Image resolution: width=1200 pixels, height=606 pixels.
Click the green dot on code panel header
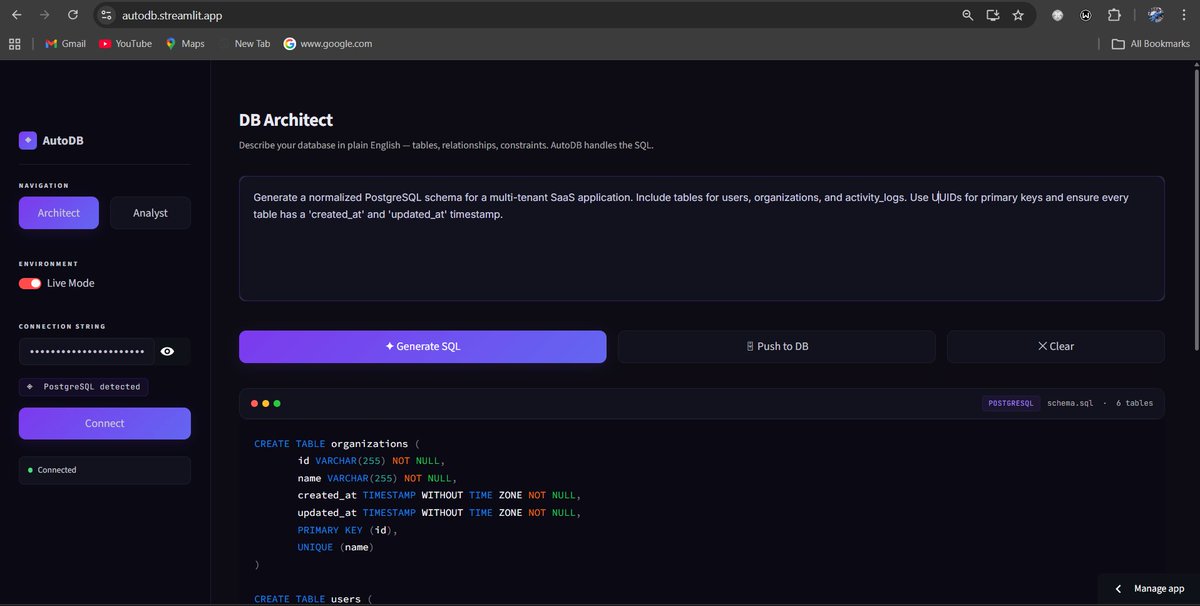[x=277, y=403]
